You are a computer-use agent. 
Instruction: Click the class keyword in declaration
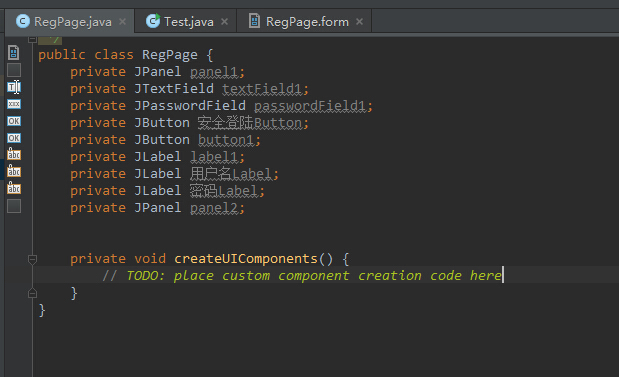(114, 55)
